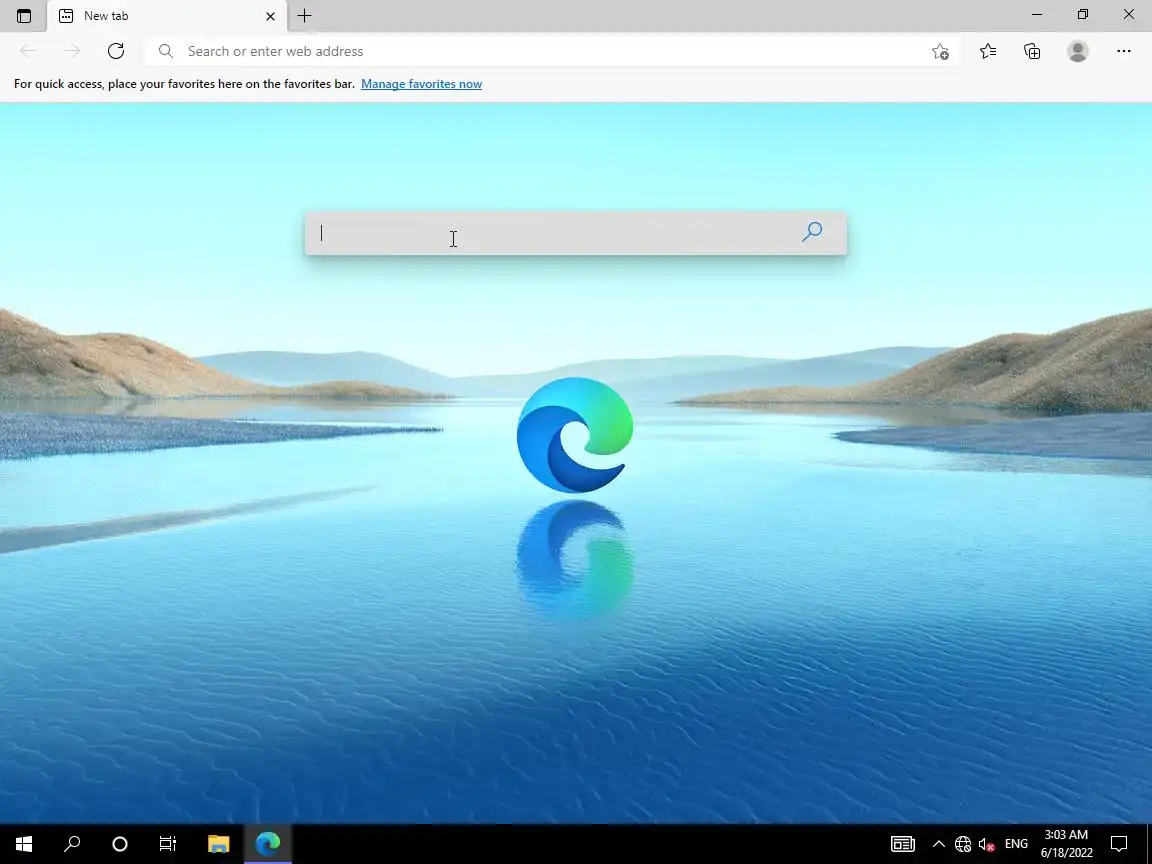Viewport: 1152px width, 864px height.
Task: Open Task View
Action: pos(168,843)
